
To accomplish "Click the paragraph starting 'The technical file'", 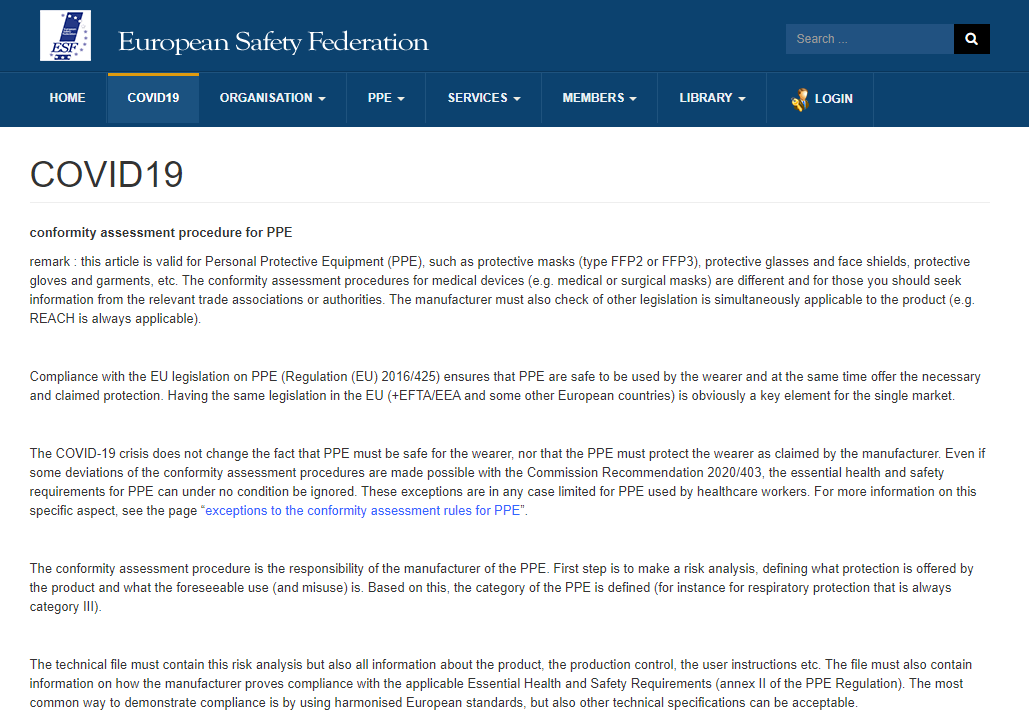I will point(500,683).
